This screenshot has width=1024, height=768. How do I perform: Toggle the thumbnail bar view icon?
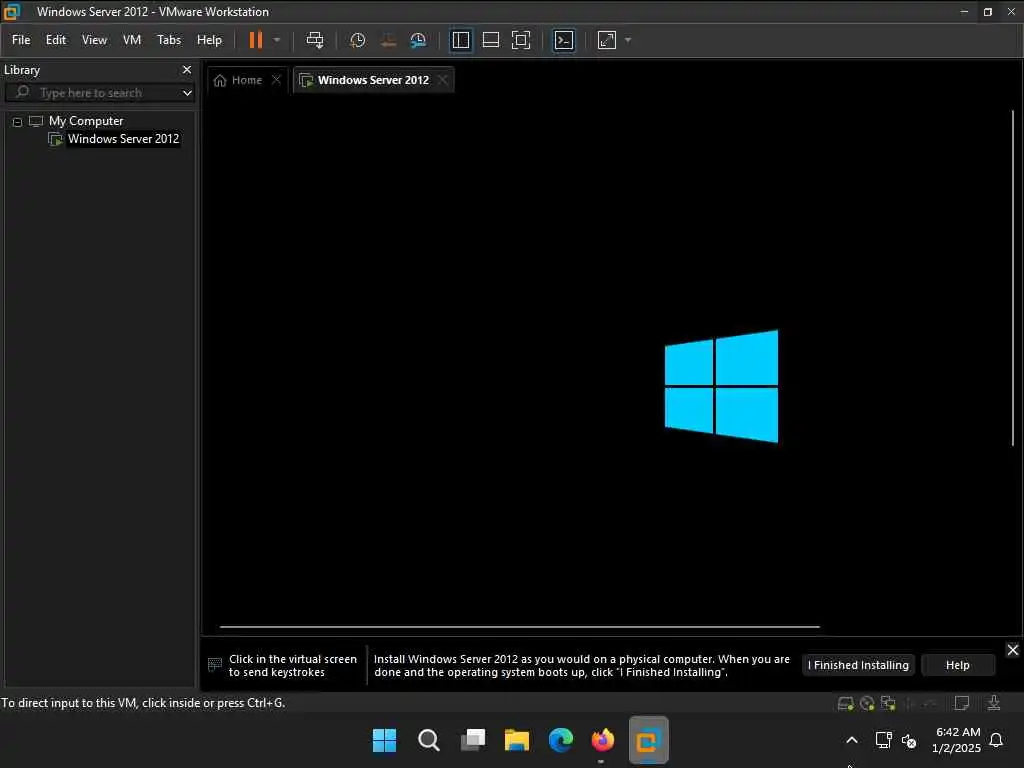click(490, 40)
